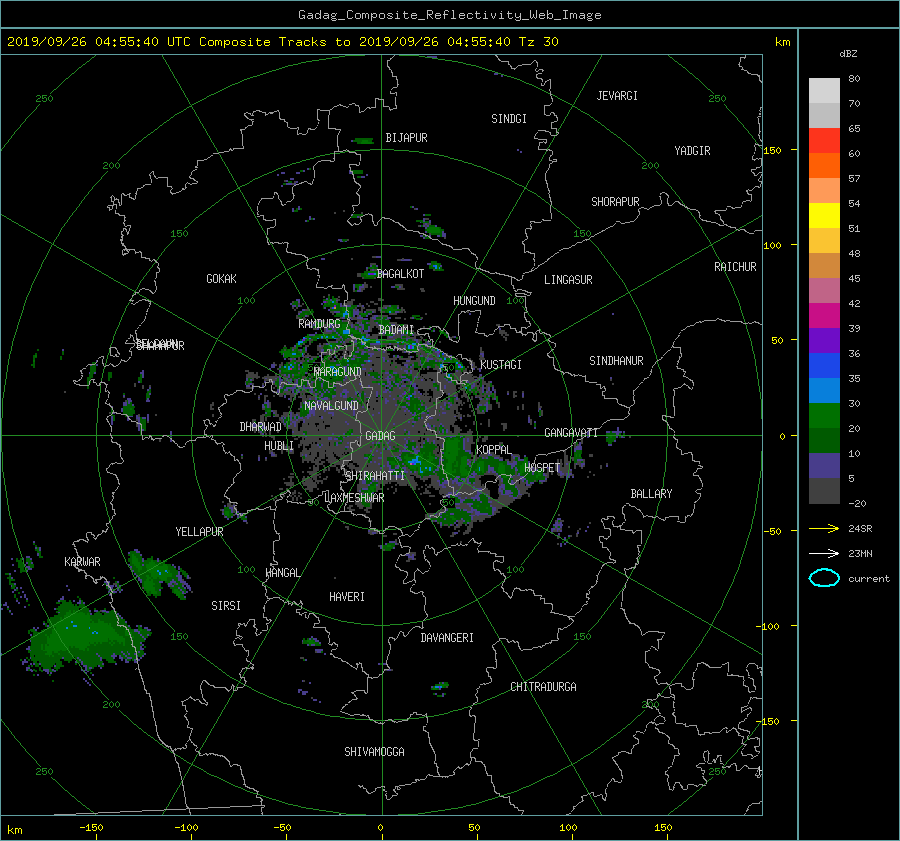Click the GOKAK city label
Screen dimensions: 900x841
click(222, 278)
